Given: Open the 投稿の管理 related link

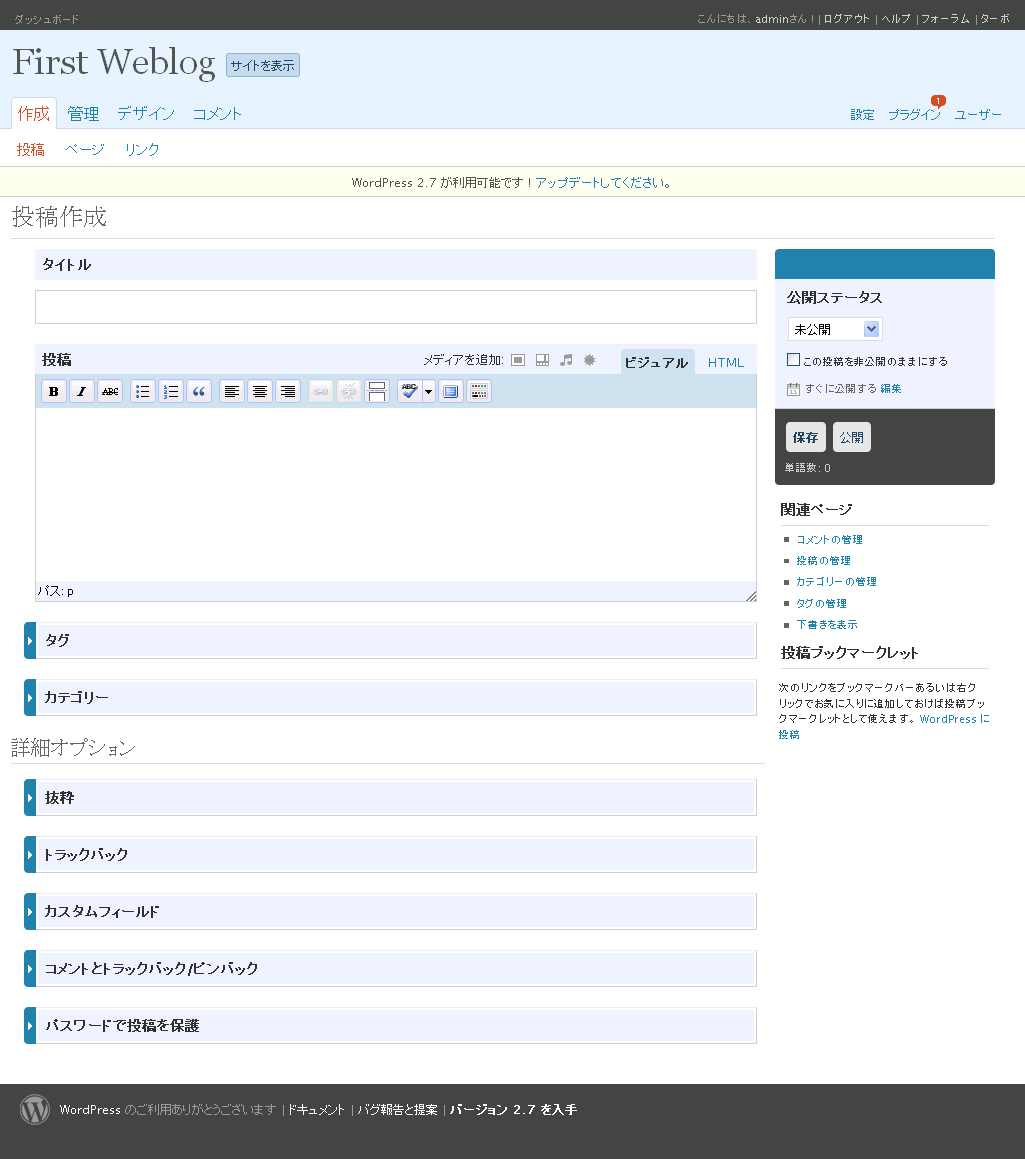Looking at the screenshot, I should point(823,560).
